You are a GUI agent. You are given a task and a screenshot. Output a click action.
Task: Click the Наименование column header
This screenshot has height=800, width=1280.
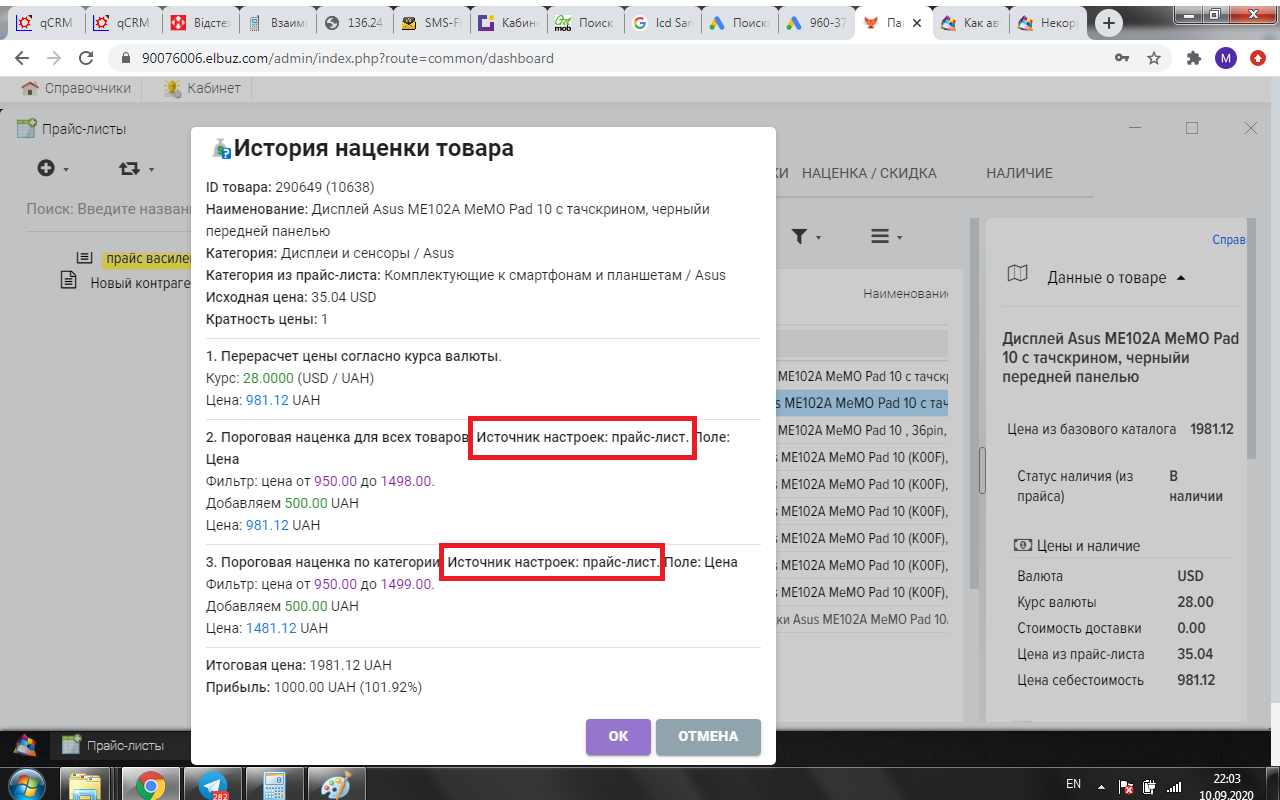coord(906,294)
